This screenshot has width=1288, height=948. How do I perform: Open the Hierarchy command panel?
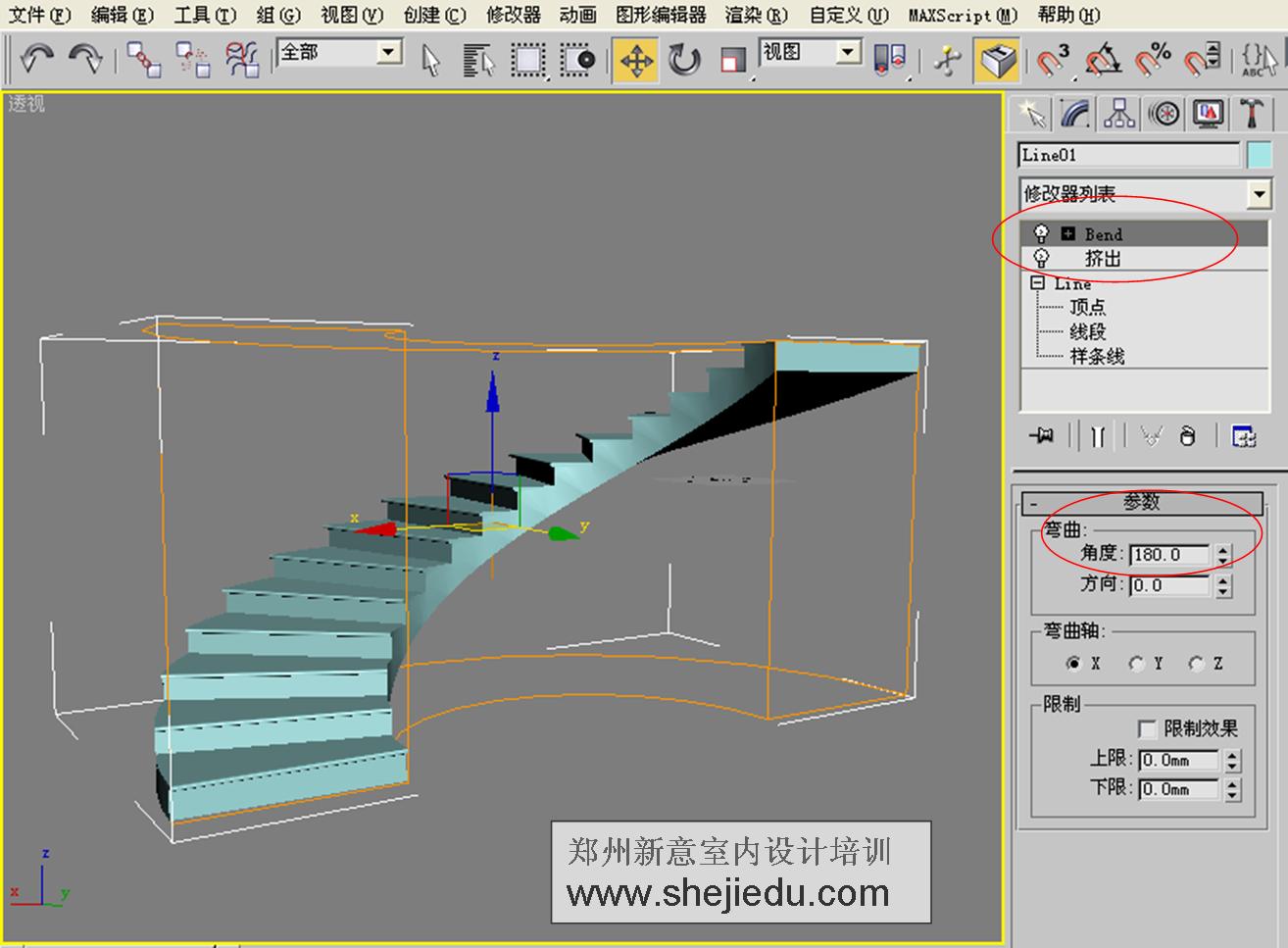click(x=1118, y=113)
